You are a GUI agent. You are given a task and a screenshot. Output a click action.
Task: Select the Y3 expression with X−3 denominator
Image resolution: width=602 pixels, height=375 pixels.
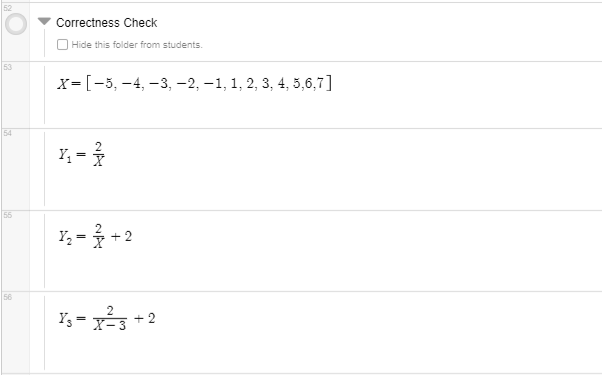(107, 318)
